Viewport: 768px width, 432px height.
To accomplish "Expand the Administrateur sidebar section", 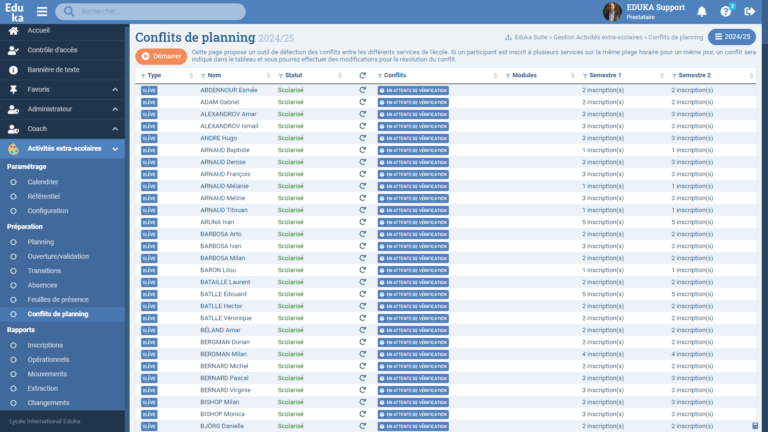I will (115, 109).
